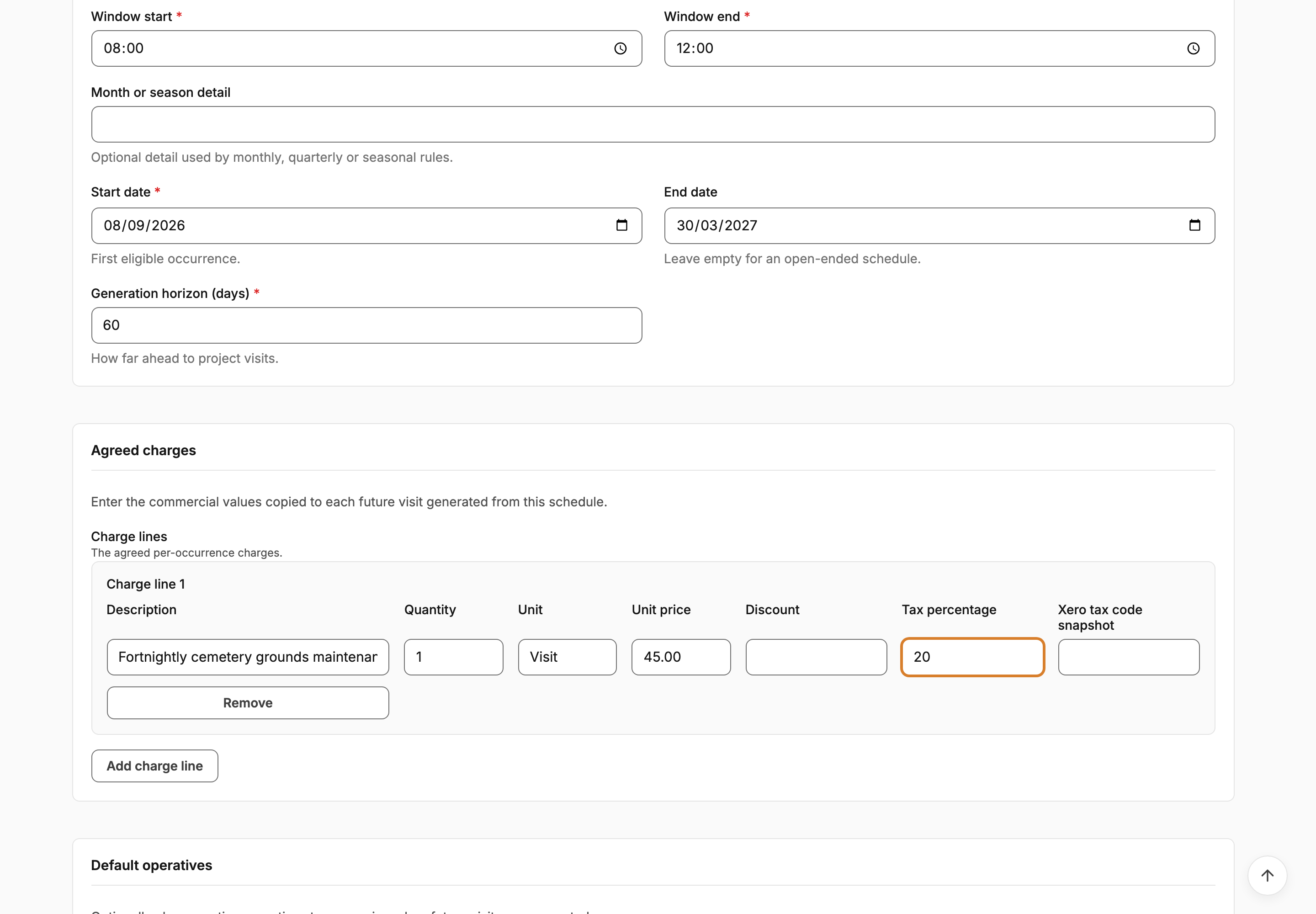Click the Quantity field of charge line 1

pyautogui.click(x=454, y=657)
